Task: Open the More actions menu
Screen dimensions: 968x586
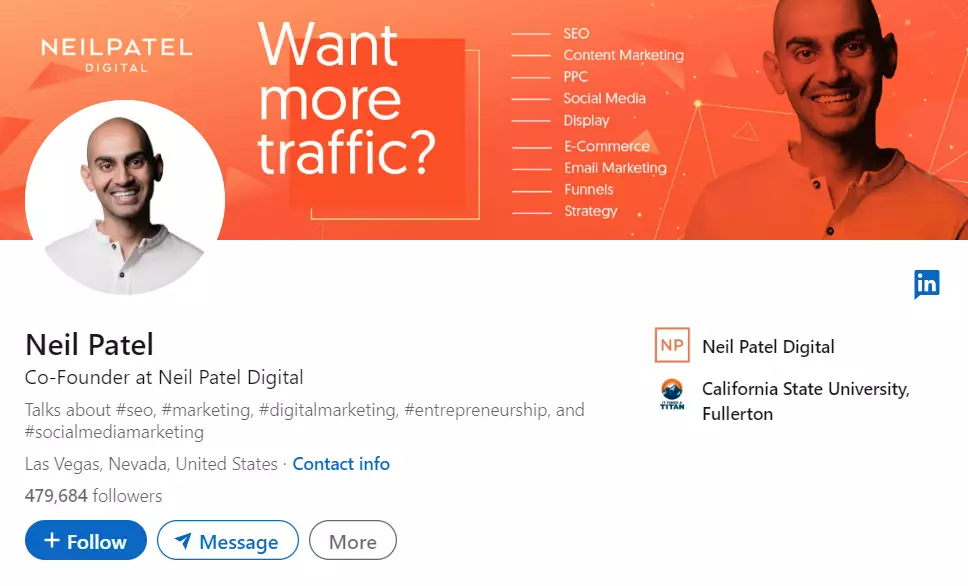Action: click(352, 541)
